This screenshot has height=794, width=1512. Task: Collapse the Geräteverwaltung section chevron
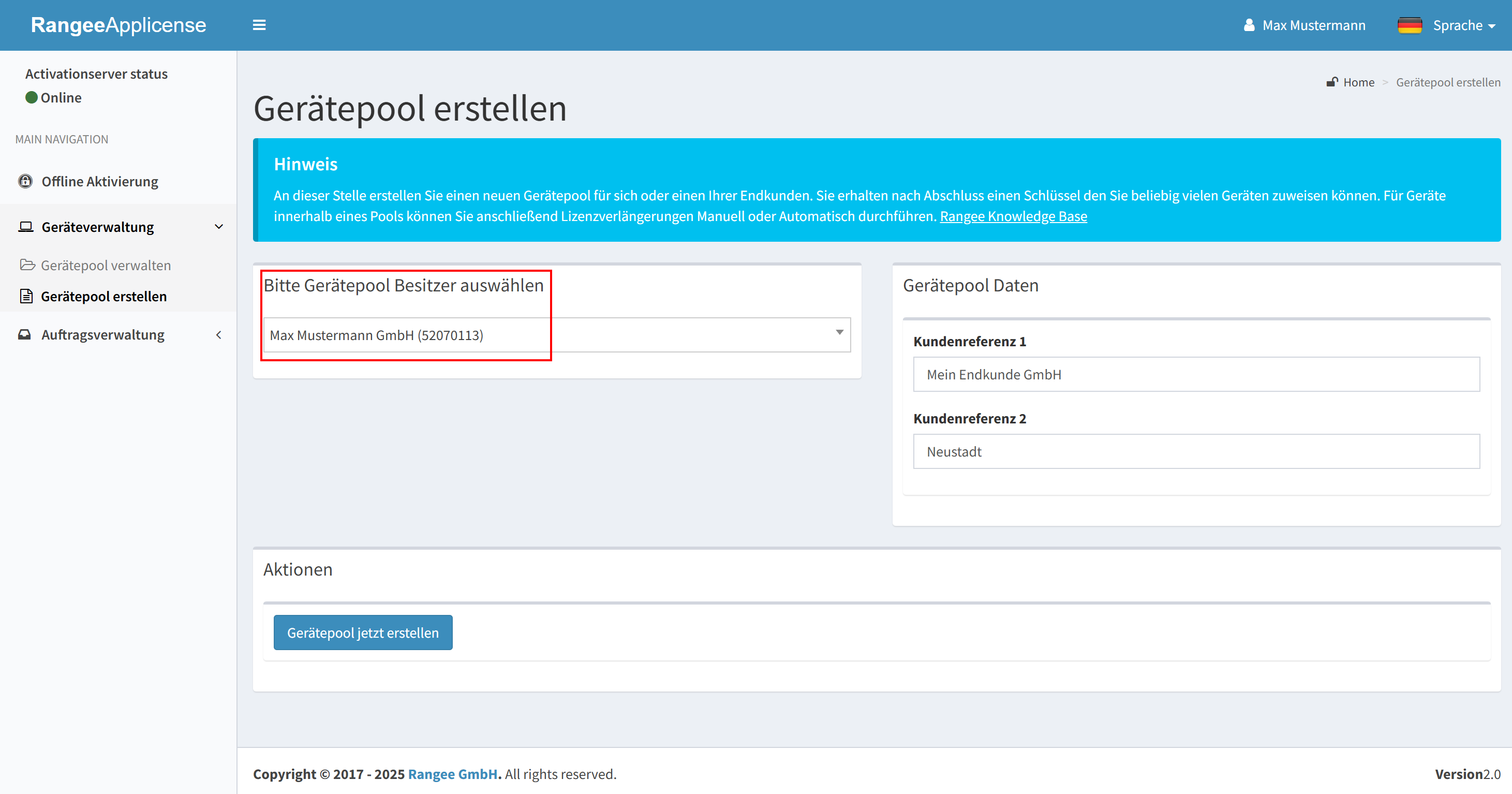[219, 226]
